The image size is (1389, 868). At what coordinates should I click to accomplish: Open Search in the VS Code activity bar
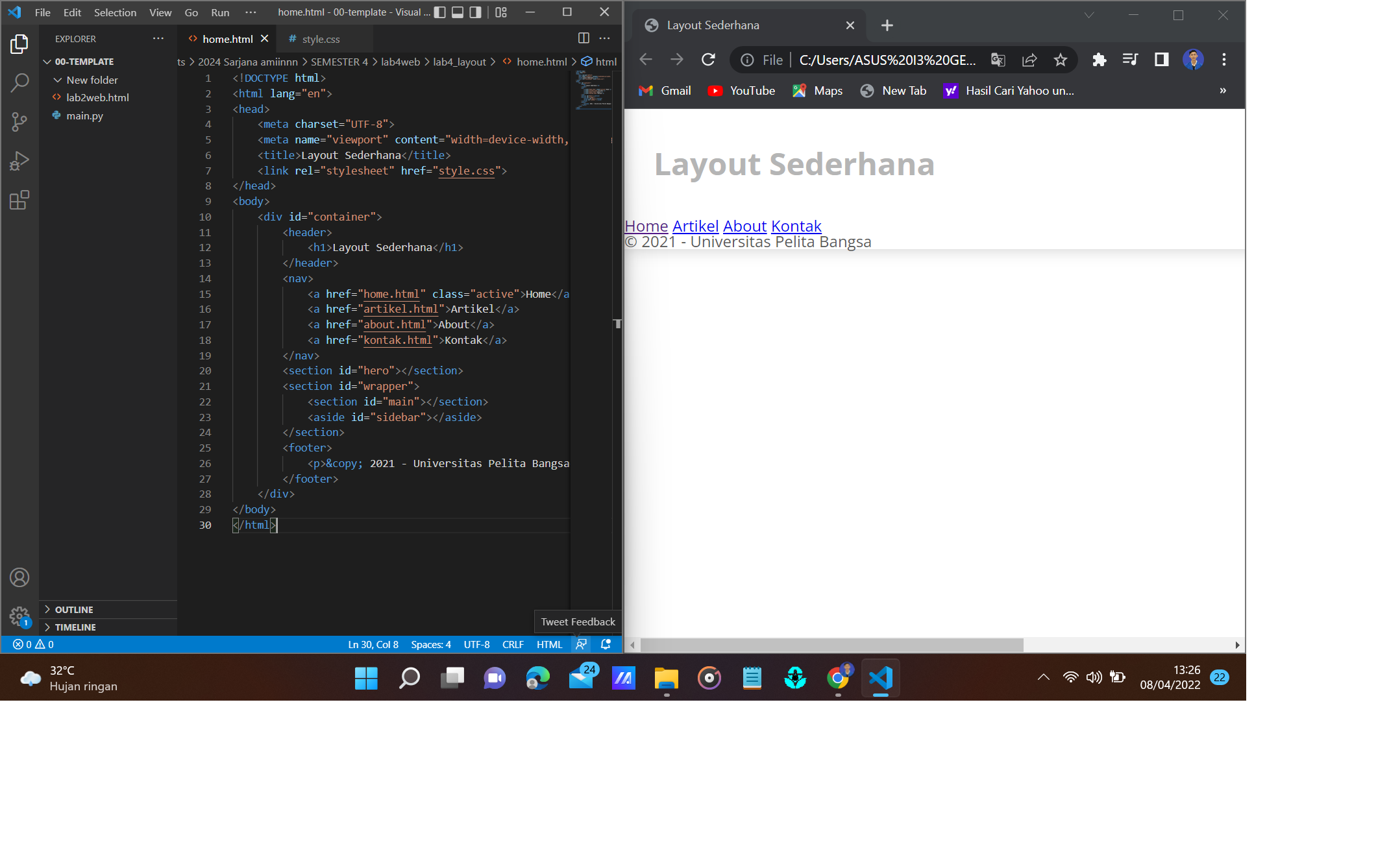click(x=19, y=83)
